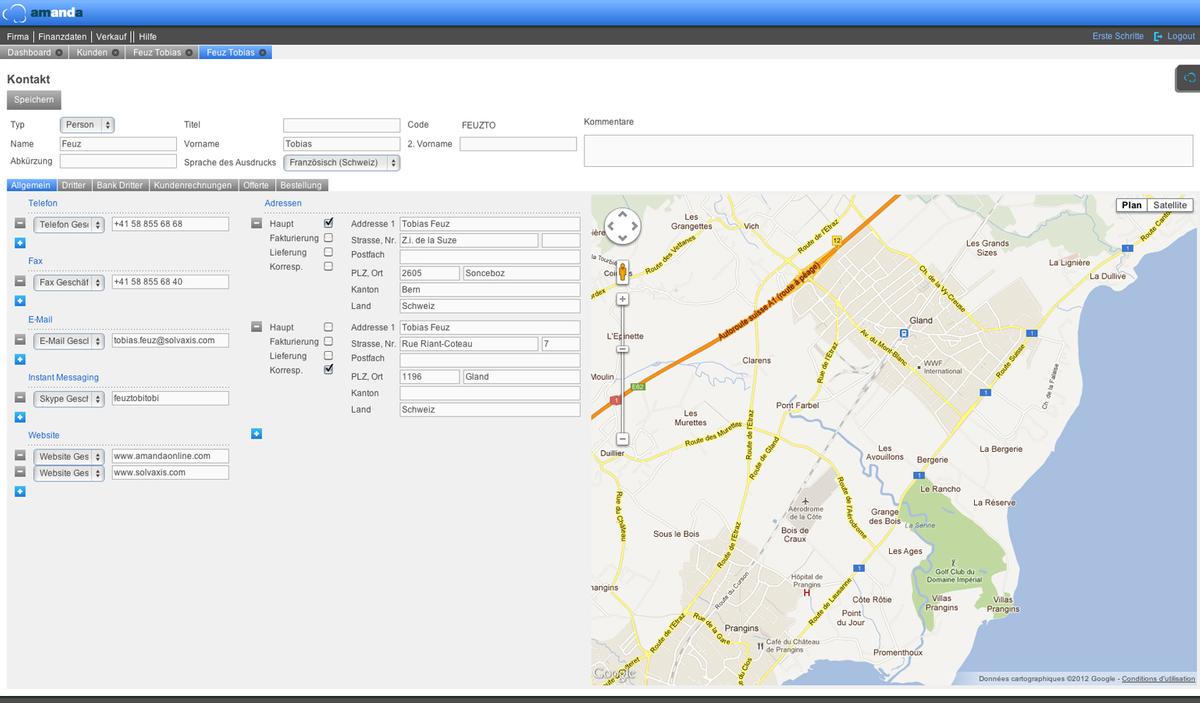Check Haupt for the Gland address
The height and width of the screenshot is (703, 1200).
pos(328,327)
